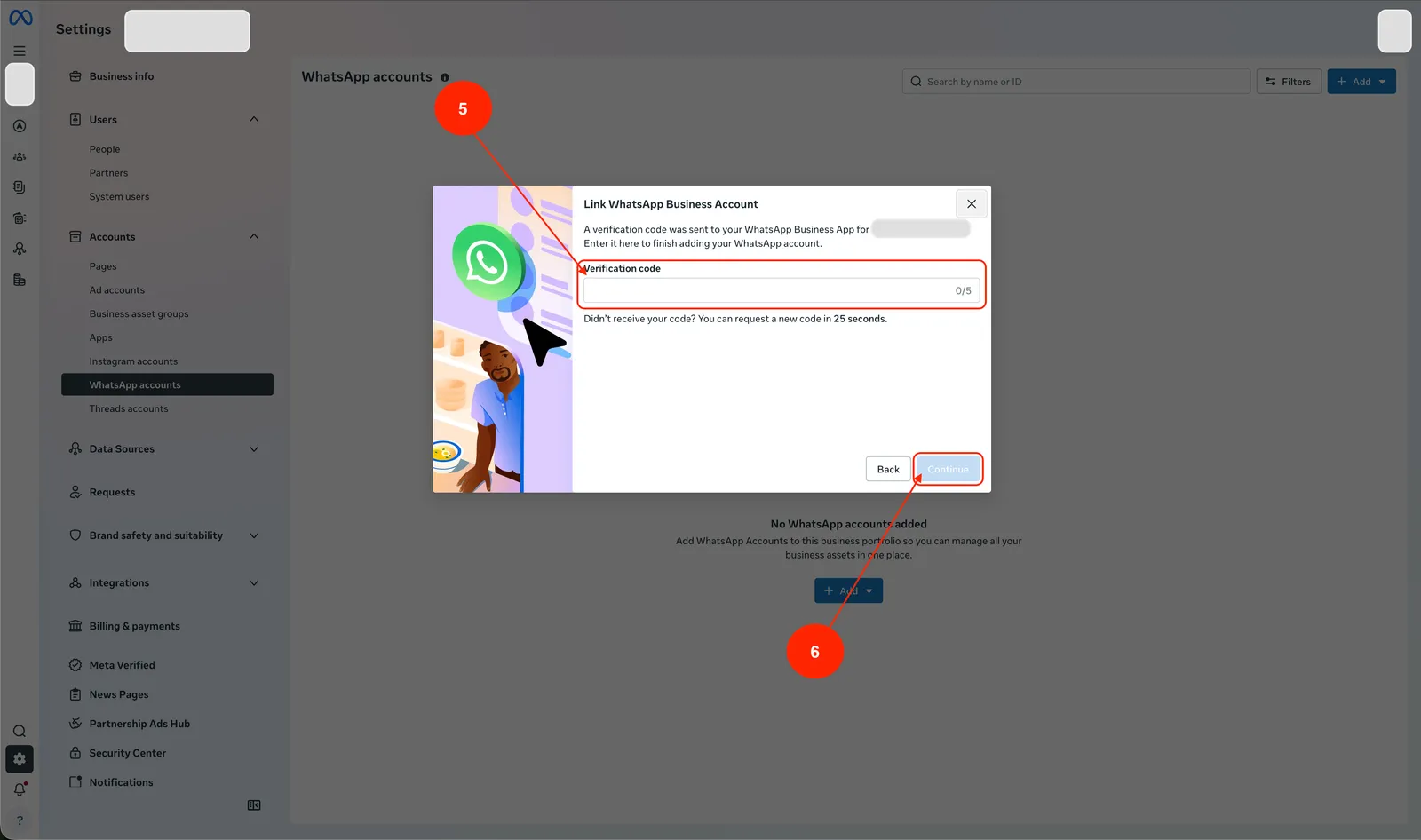Click the "Settings" page heading
Image resolution: width=1421 pixels, height=840 pixels.
point(83,29)
